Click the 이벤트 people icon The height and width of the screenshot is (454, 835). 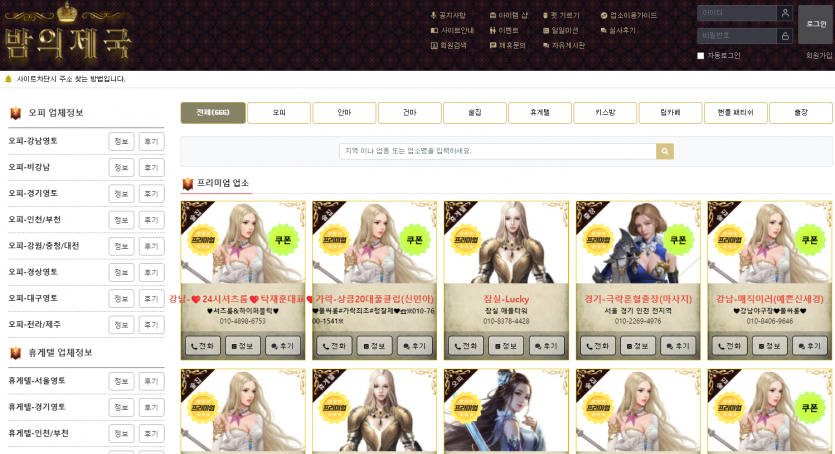click(493, 30)
